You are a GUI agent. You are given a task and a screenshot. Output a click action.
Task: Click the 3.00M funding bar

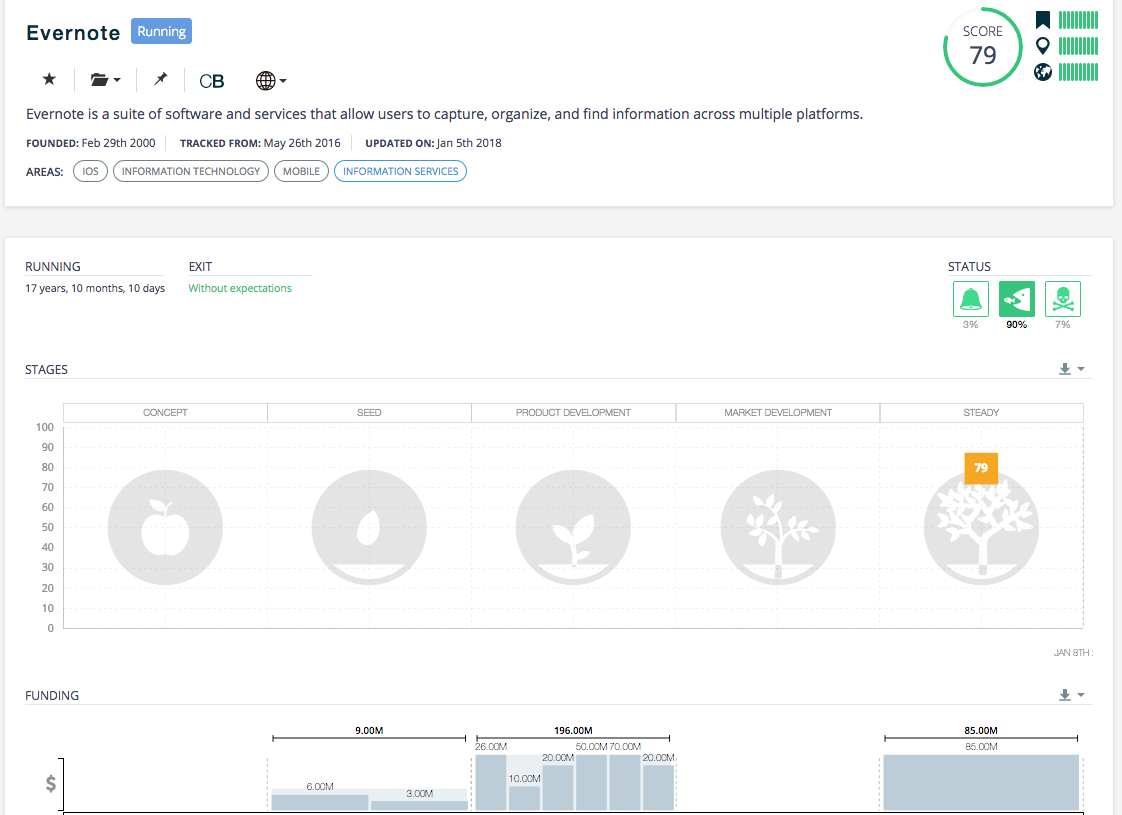point(419,806)
